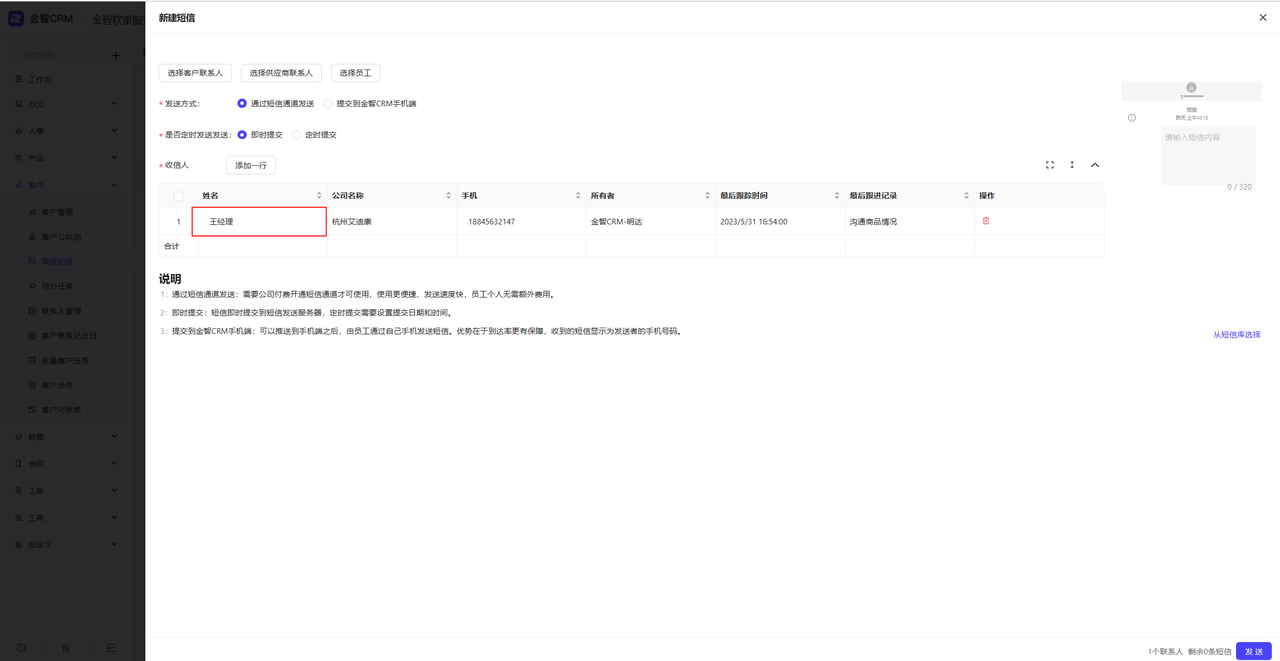
Task: Click 选择员工 button
Action: pos(355,73)
